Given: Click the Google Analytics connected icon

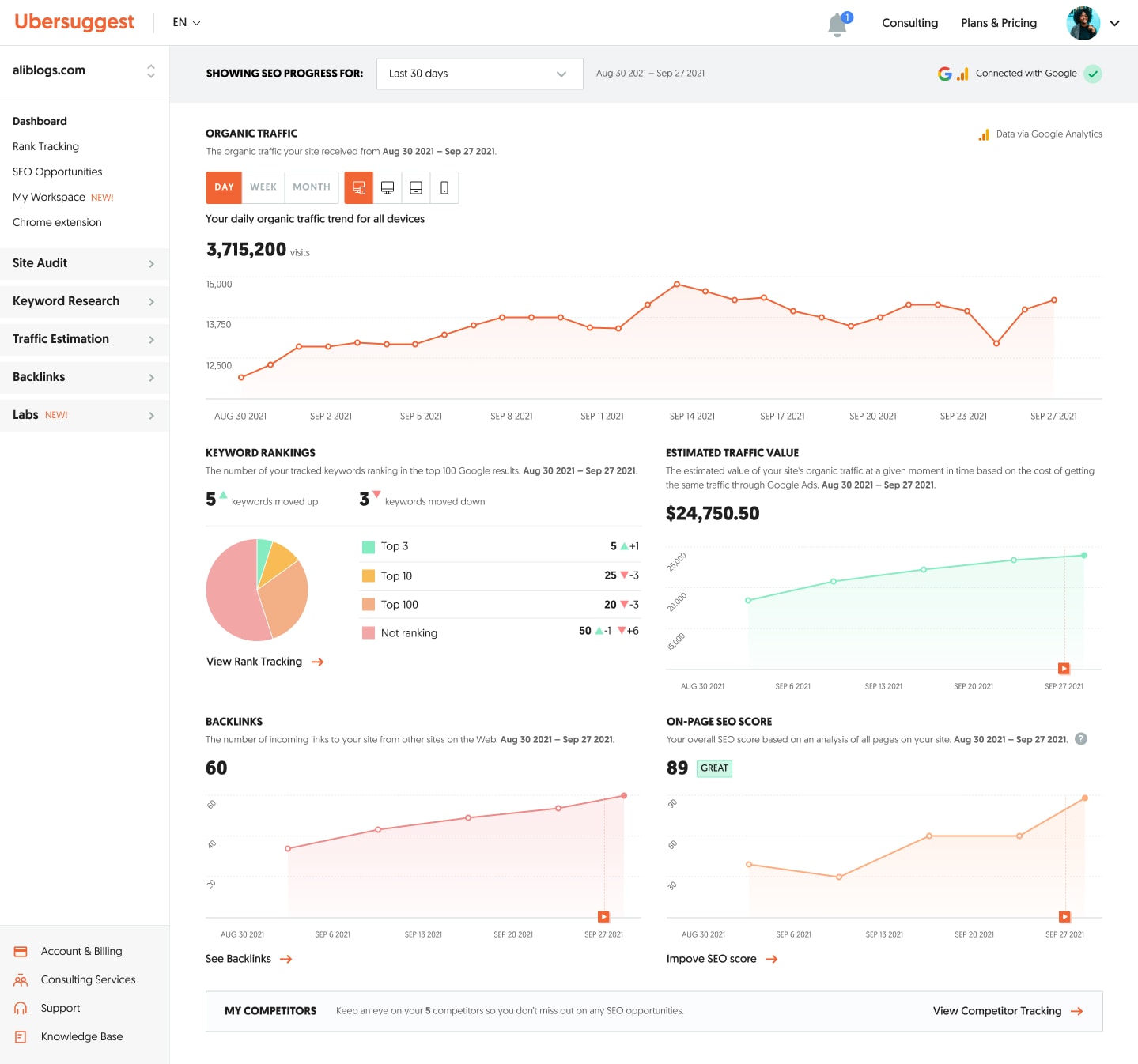Looking at the screenshot, I should pyautogui.click(x=962, y=74).
